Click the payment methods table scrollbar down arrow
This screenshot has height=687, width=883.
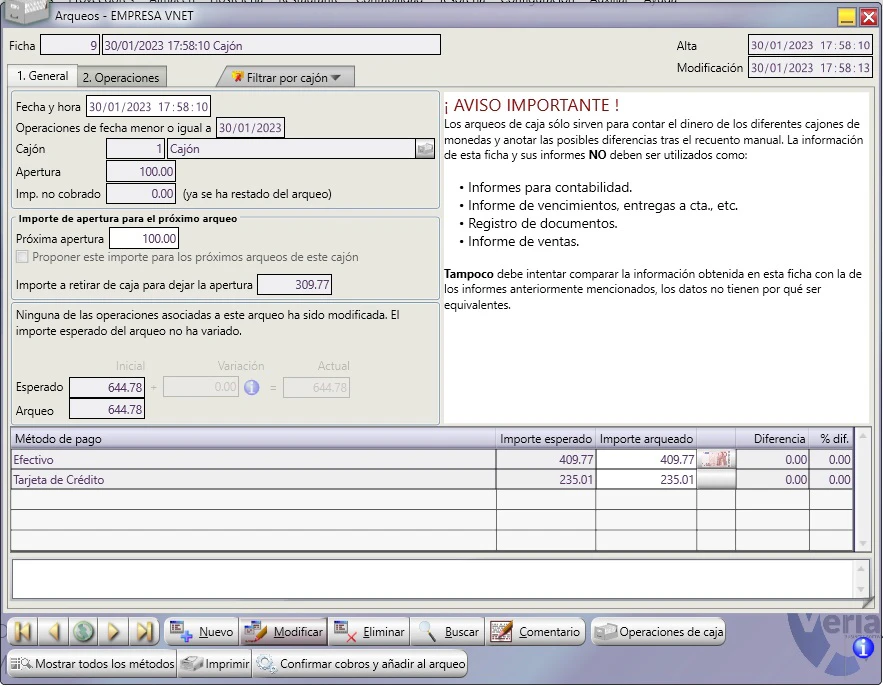(862, 543)
